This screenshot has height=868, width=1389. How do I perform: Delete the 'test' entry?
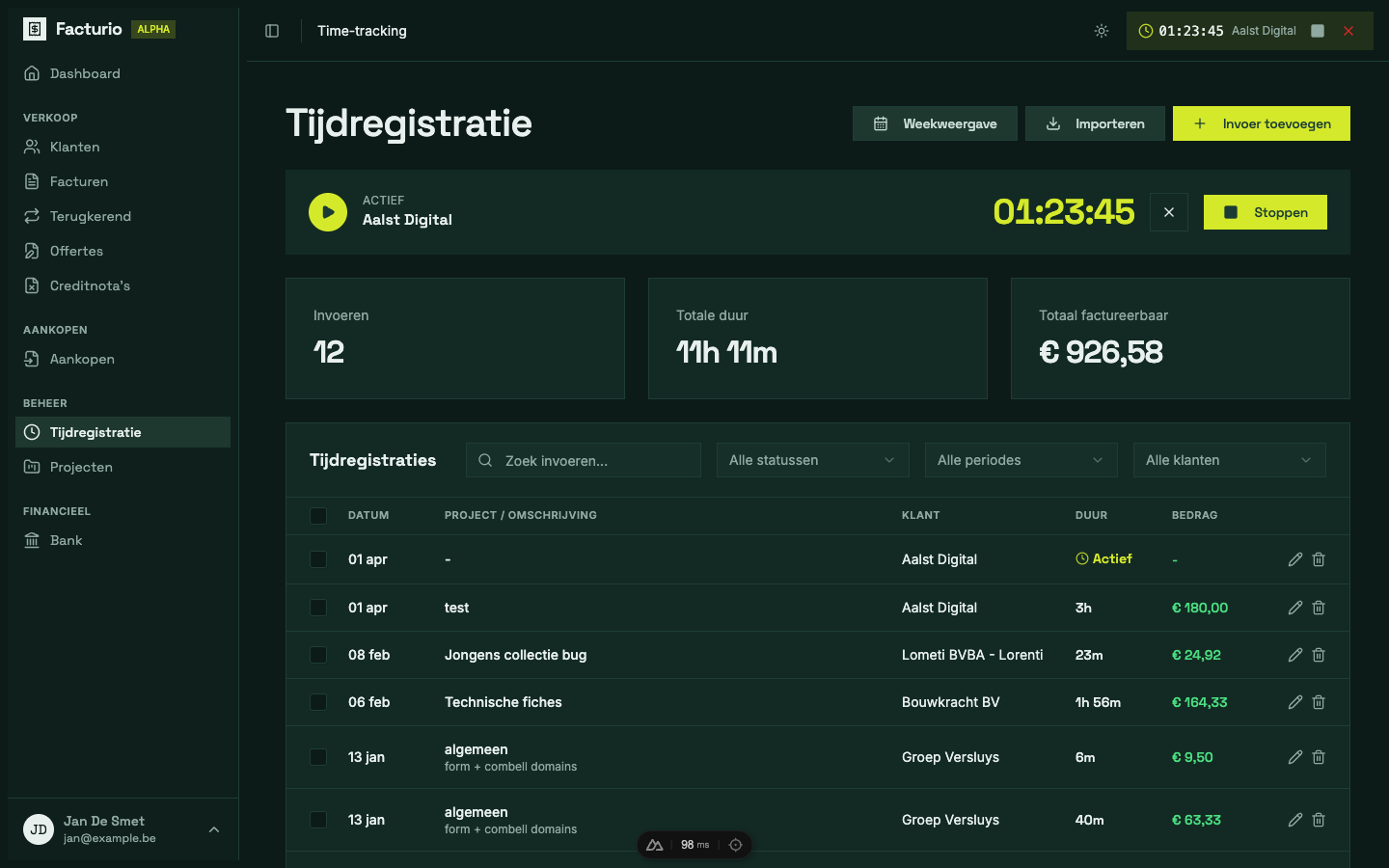1319,608
